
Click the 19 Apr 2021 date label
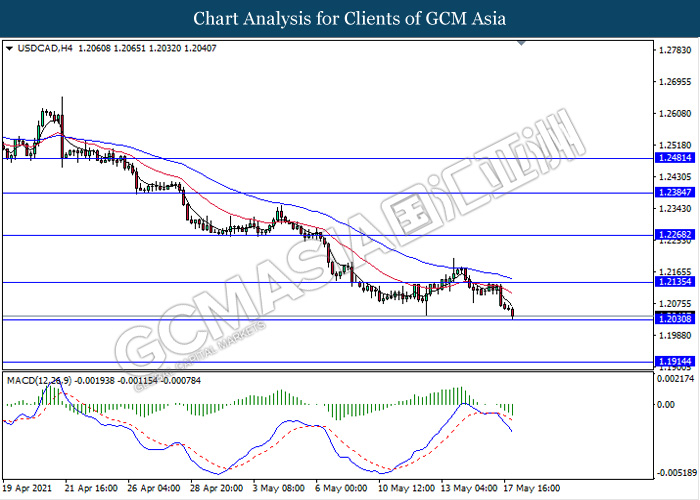[27, 488]
